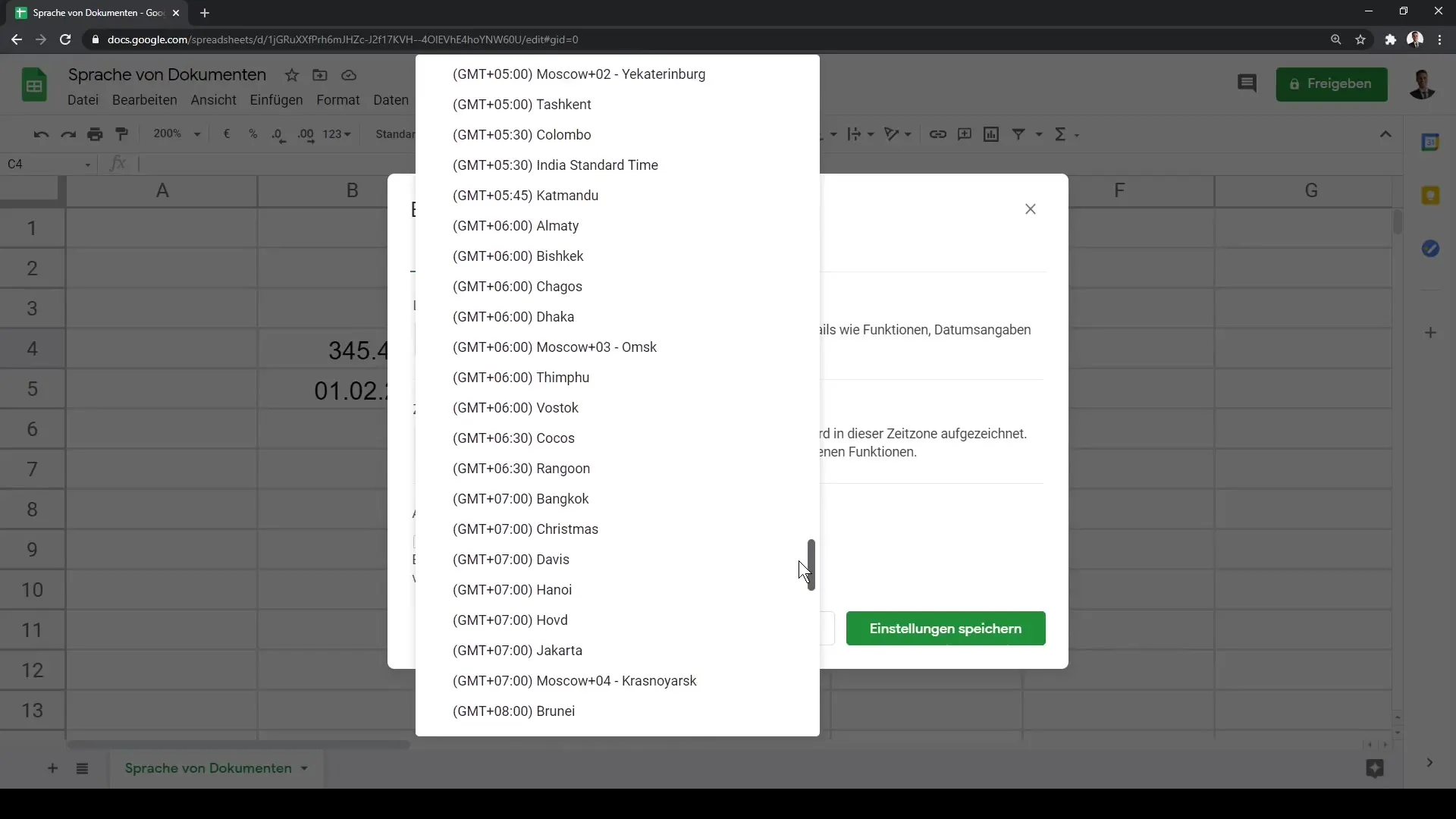
Task: Open Google Keep side panel icon
Action: click(1430, 196)
